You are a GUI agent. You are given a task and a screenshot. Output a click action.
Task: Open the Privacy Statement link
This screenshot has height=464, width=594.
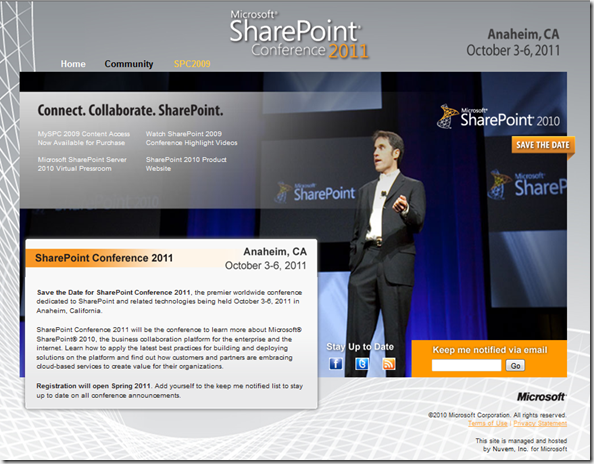(540, 423)
